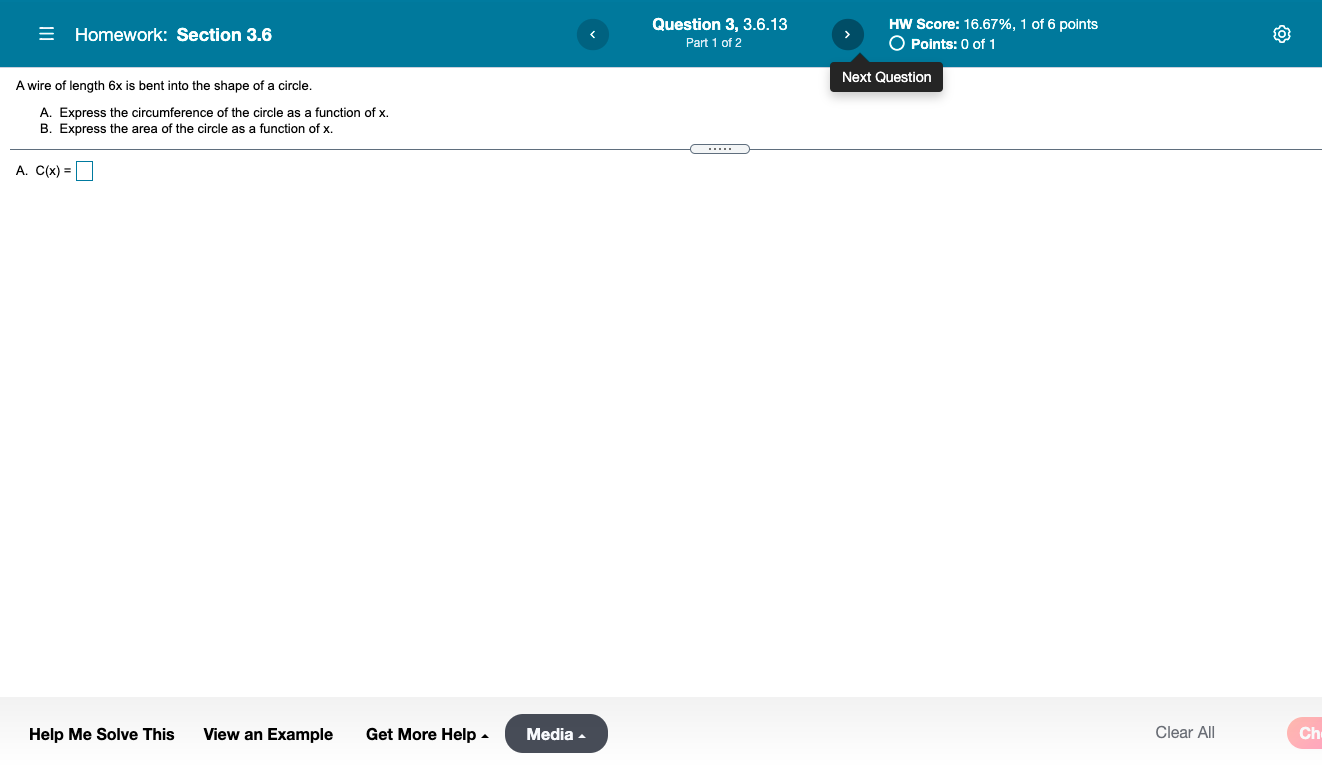Click the C(x) answer input box

pos(84,171)
